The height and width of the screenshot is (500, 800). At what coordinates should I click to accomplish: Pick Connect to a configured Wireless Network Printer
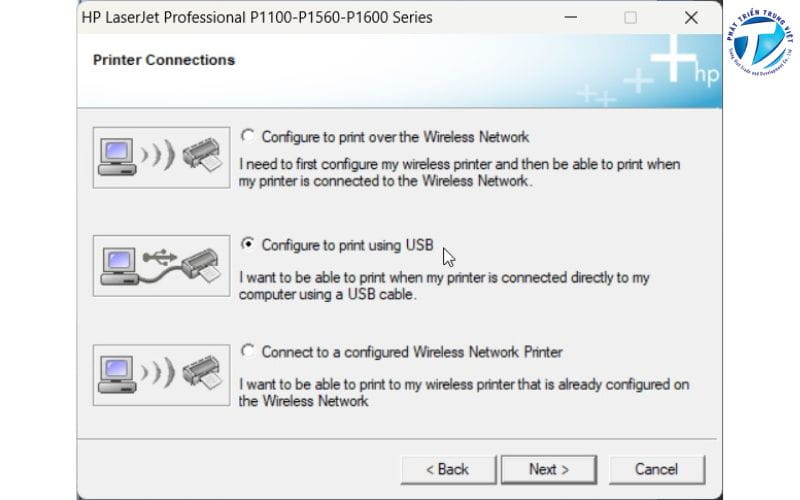248,352
